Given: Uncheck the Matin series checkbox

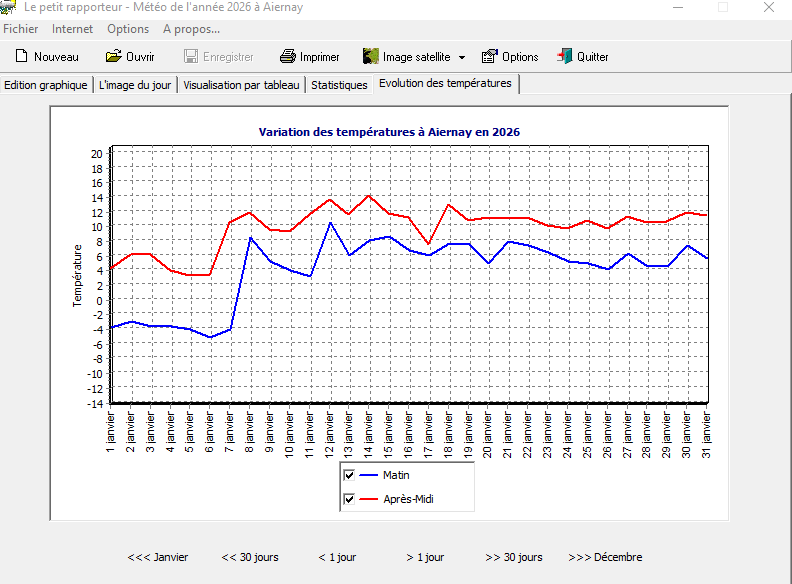Looking at the screenshot, I should coord(349,475).
